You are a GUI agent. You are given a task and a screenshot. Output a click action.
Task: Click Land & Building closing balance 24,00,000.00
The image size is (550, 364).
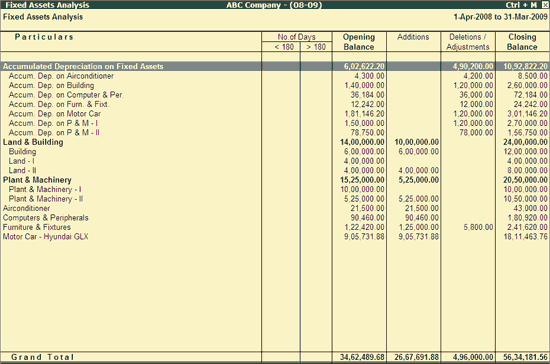pos(525,142)
